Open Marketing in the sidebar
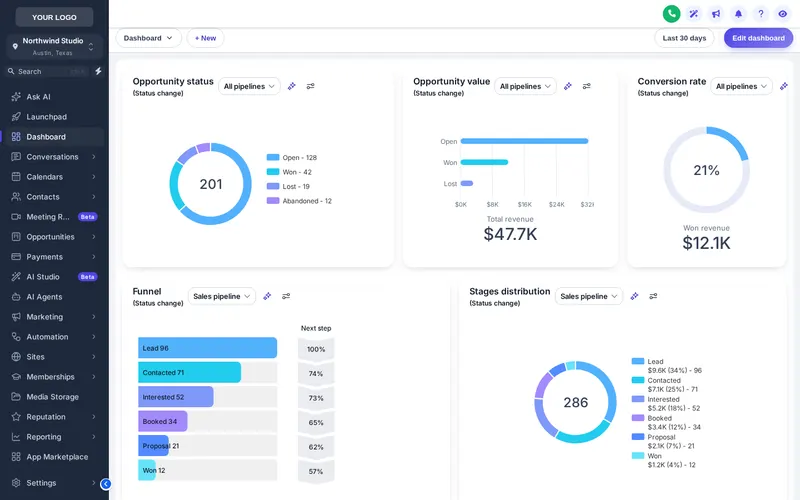The image size is (800, 500). point(54,317)
